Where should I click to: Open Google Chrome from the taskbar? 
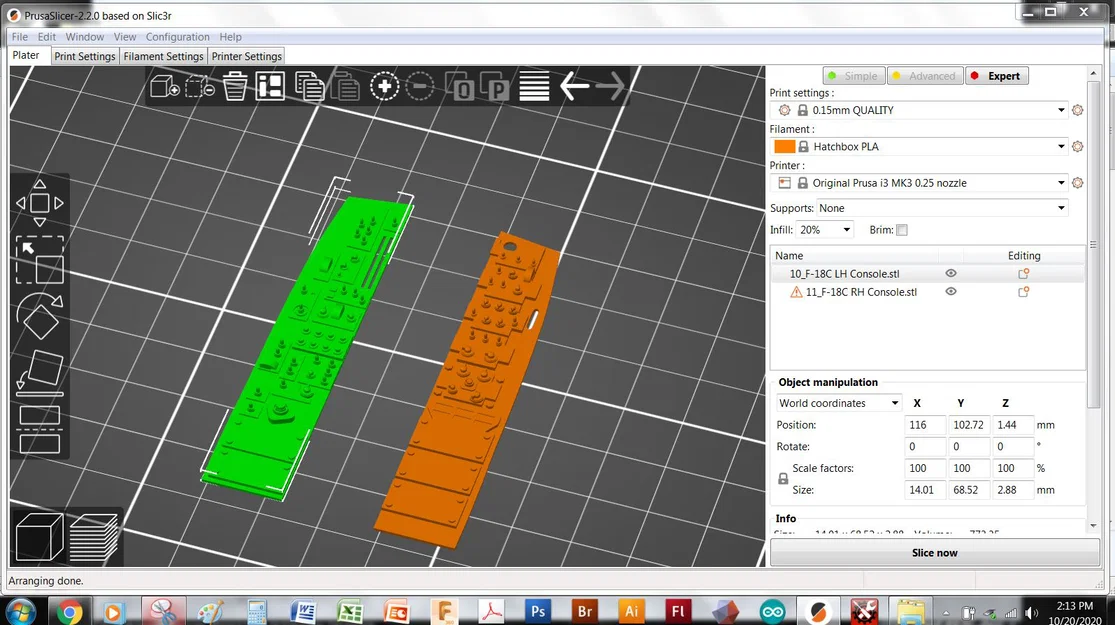[x=69, y=611]
